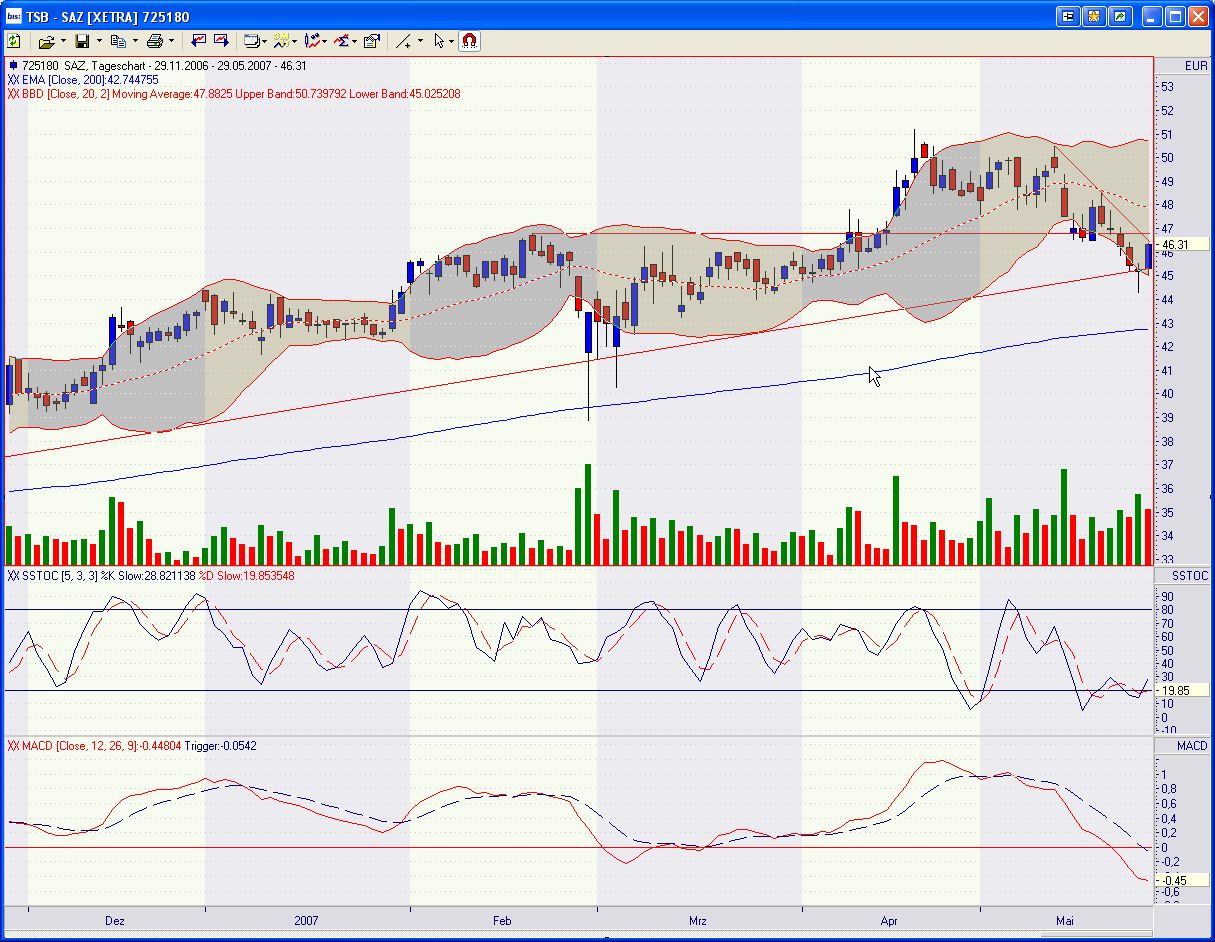Click the Copy icon in the toolbar
This screenshot has width=1215, height=942.
click(x=120, y=41)
